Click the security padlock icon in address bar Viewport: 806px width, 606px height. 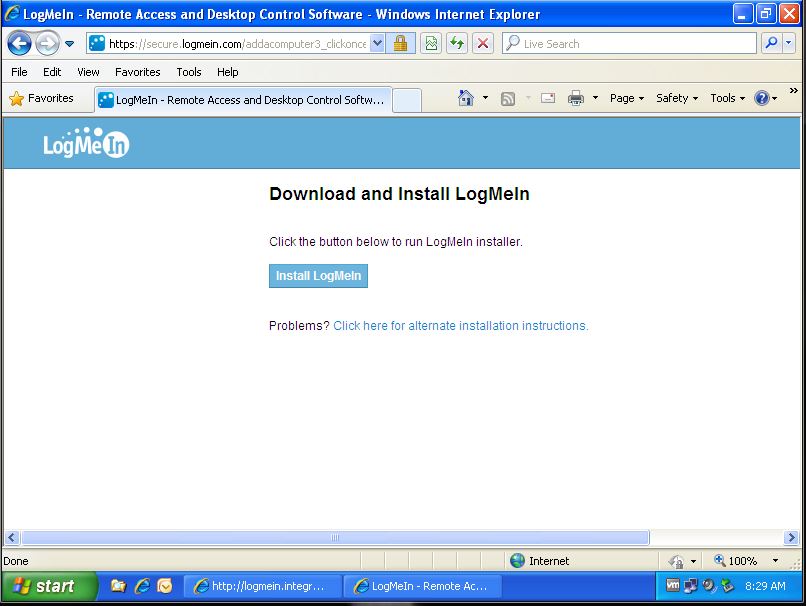[400, 44]
